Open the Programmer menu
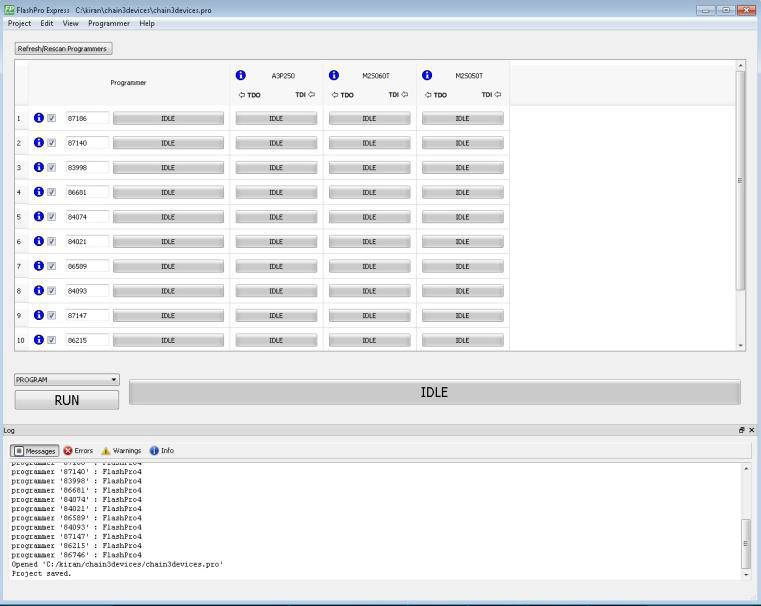This screenshot has height=606, width=761. (108, 23)
